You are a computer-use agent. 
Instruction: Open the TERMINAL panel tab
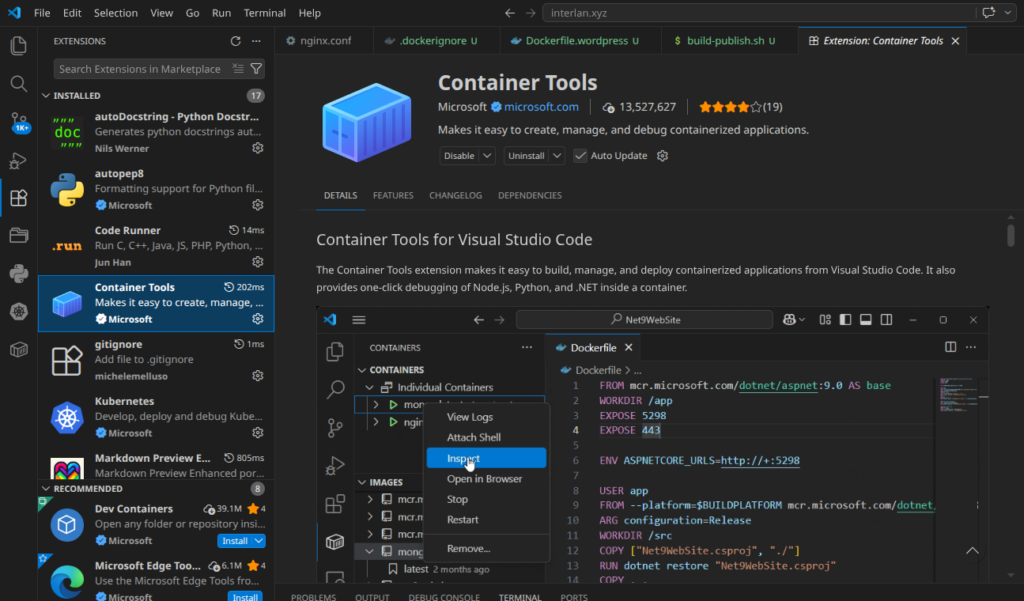520,597
